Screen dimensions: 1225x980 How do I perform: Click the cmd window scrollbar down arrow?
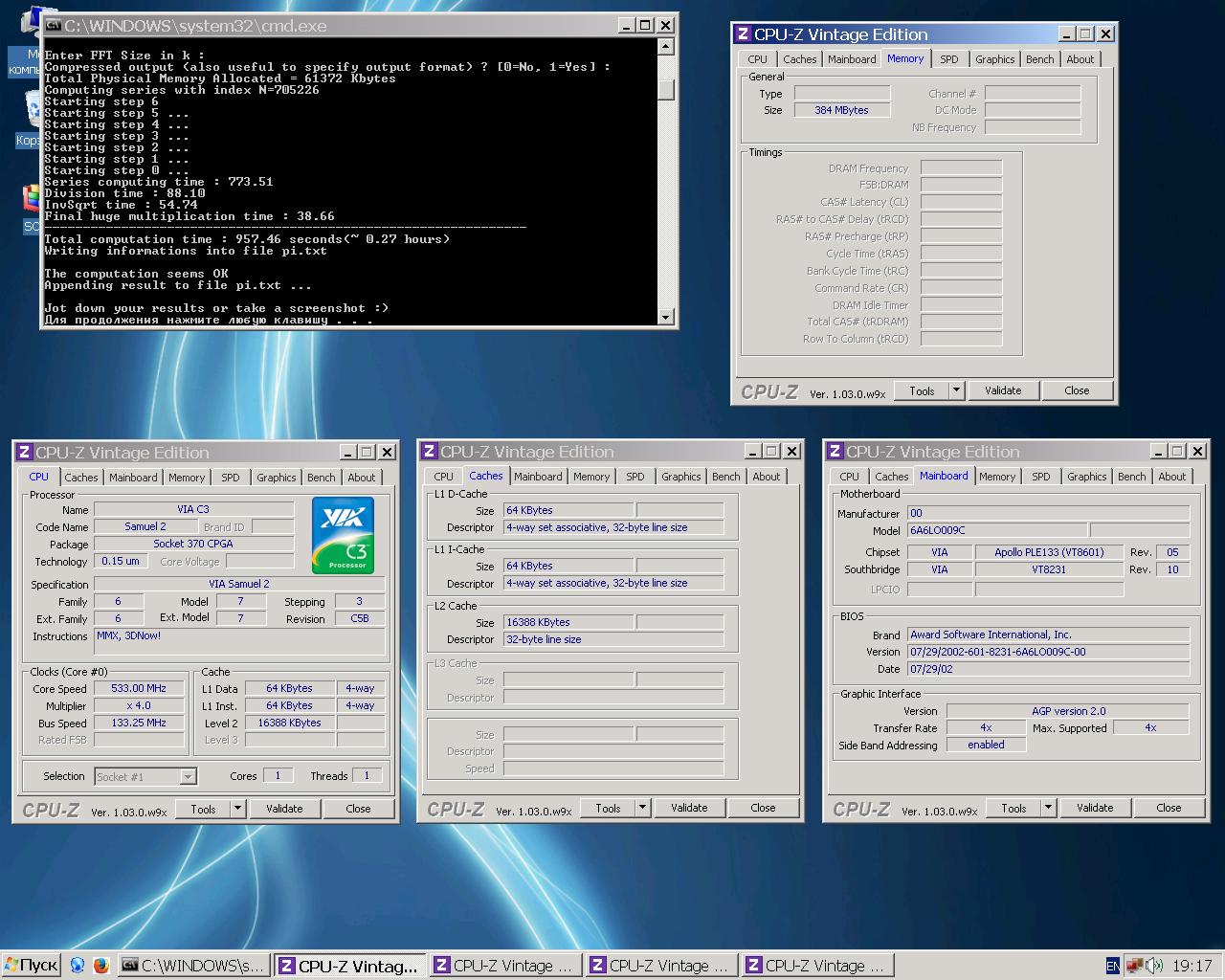tap(666, 317)
